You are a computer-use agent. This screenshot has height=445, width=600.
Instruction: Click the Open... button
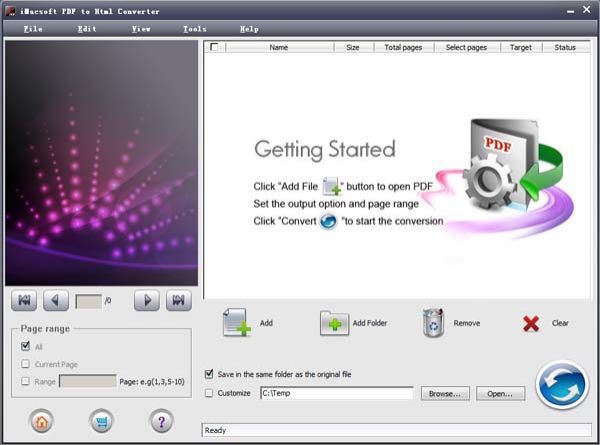500,394
